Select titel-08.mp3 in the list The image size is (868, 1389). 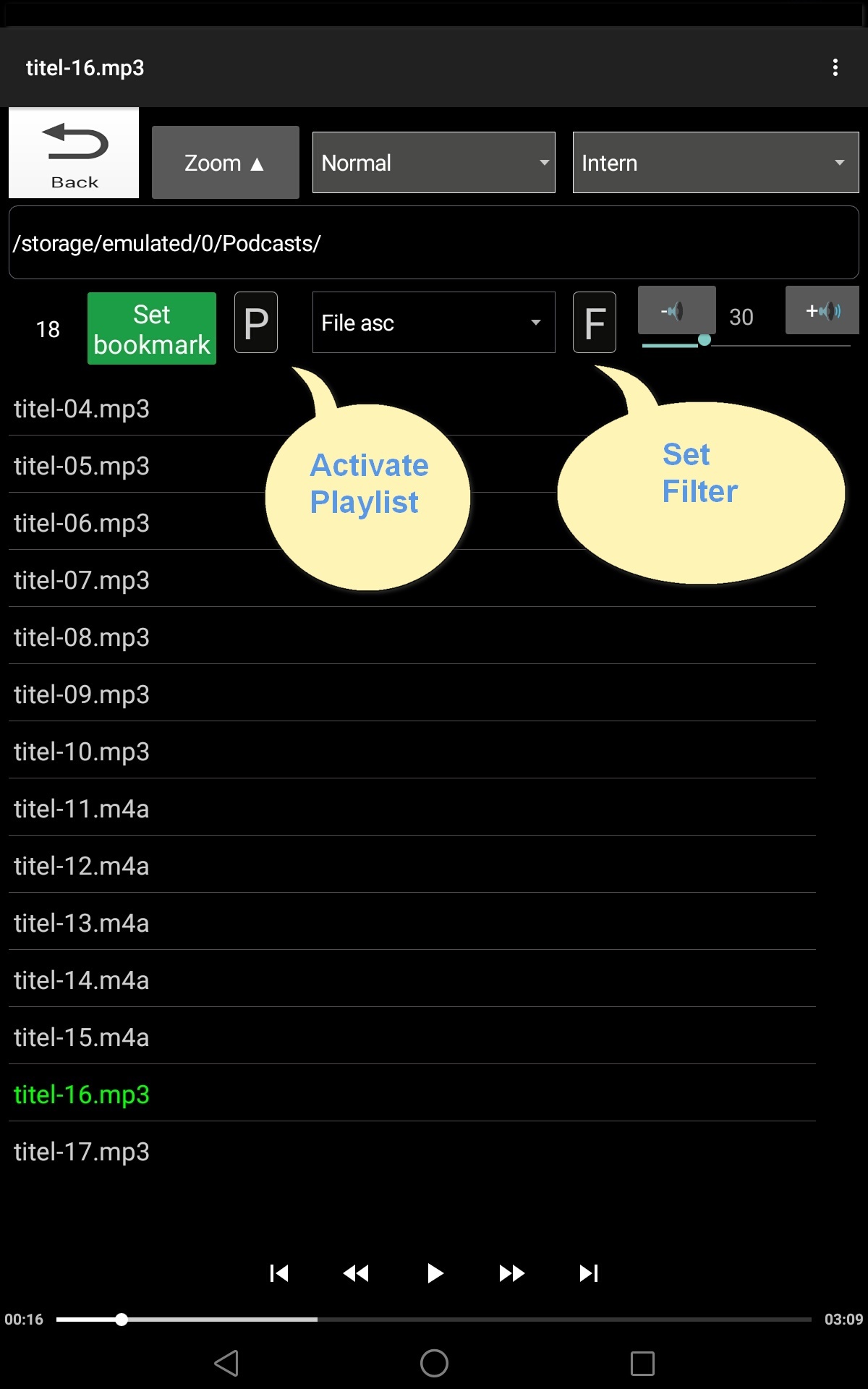coord(412,637)
